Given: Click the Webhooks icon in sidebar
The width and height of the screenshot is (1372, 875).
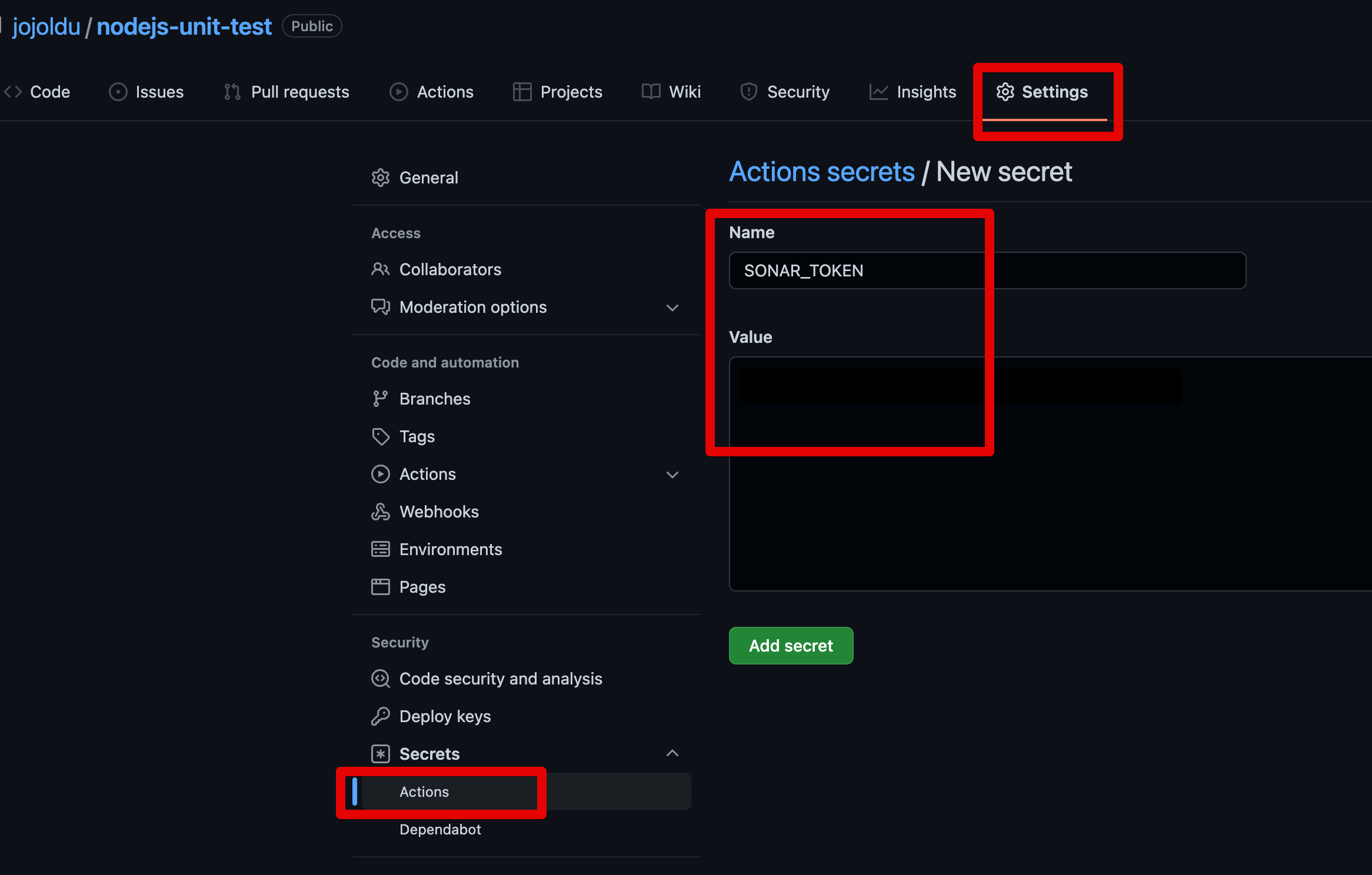Looking at the screenshot, I should pos(381,512).
